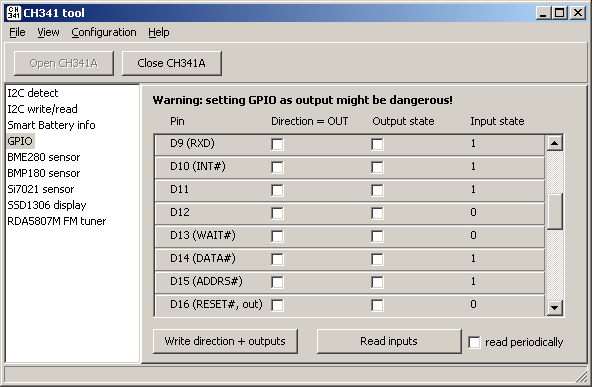
Task: Click the D15 (ADDRS#) pin label
Action: [x=206, y=281]
